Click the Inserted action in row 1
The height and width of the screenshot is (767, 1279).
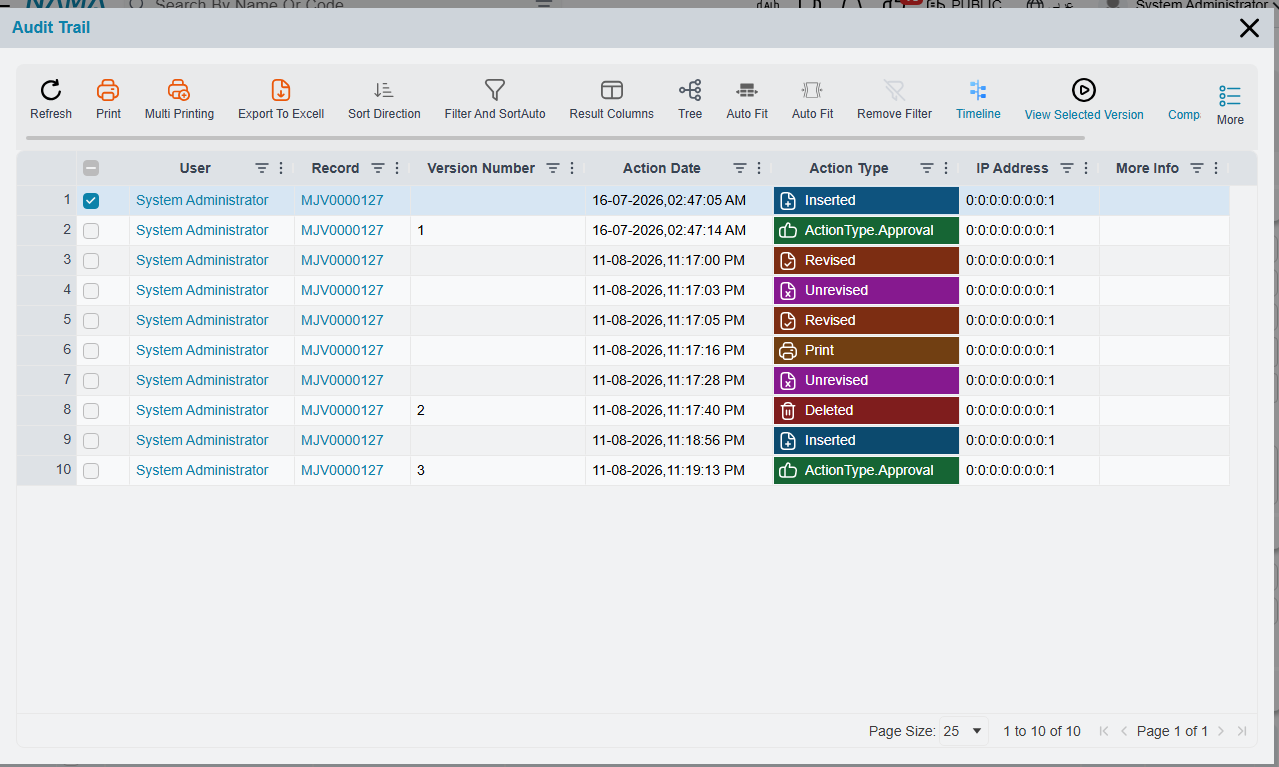tap(866, 200)
